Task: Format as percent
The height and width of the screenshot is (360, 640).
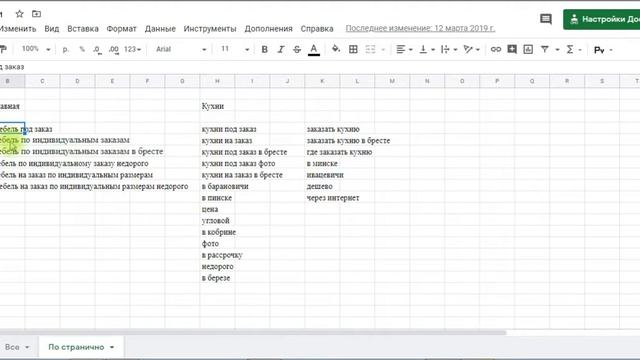Action: click(x=82, y=49)
